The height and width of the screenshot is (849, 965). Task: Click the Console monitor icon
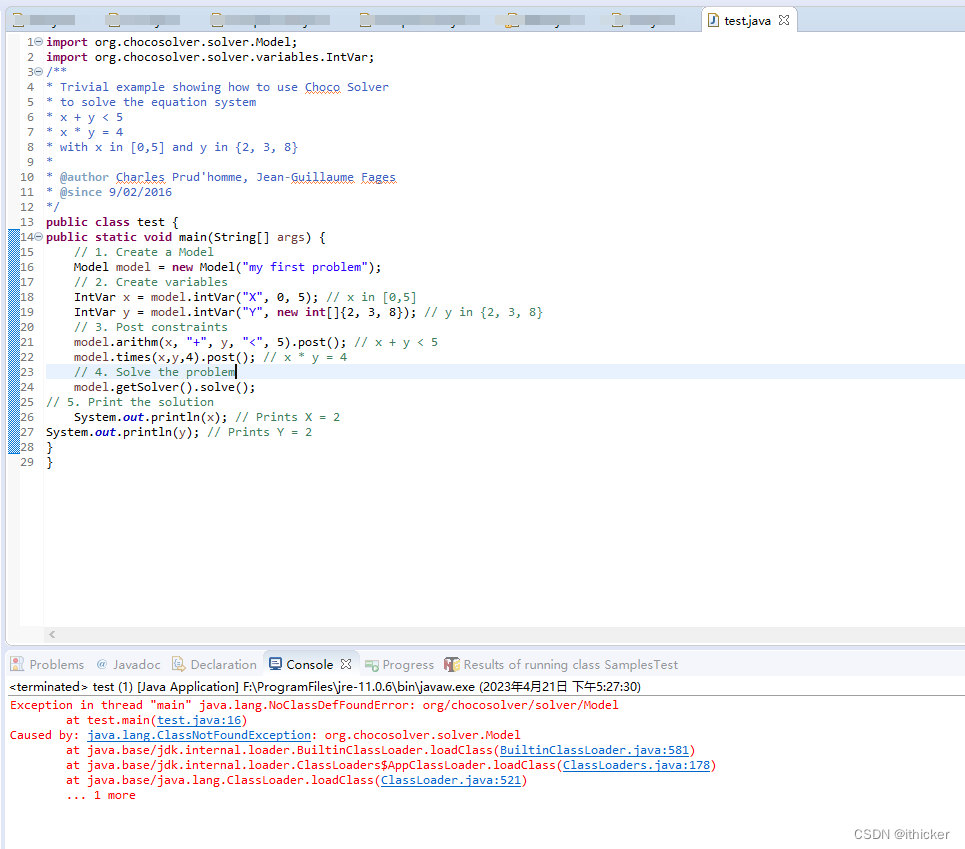pos(276,664)
